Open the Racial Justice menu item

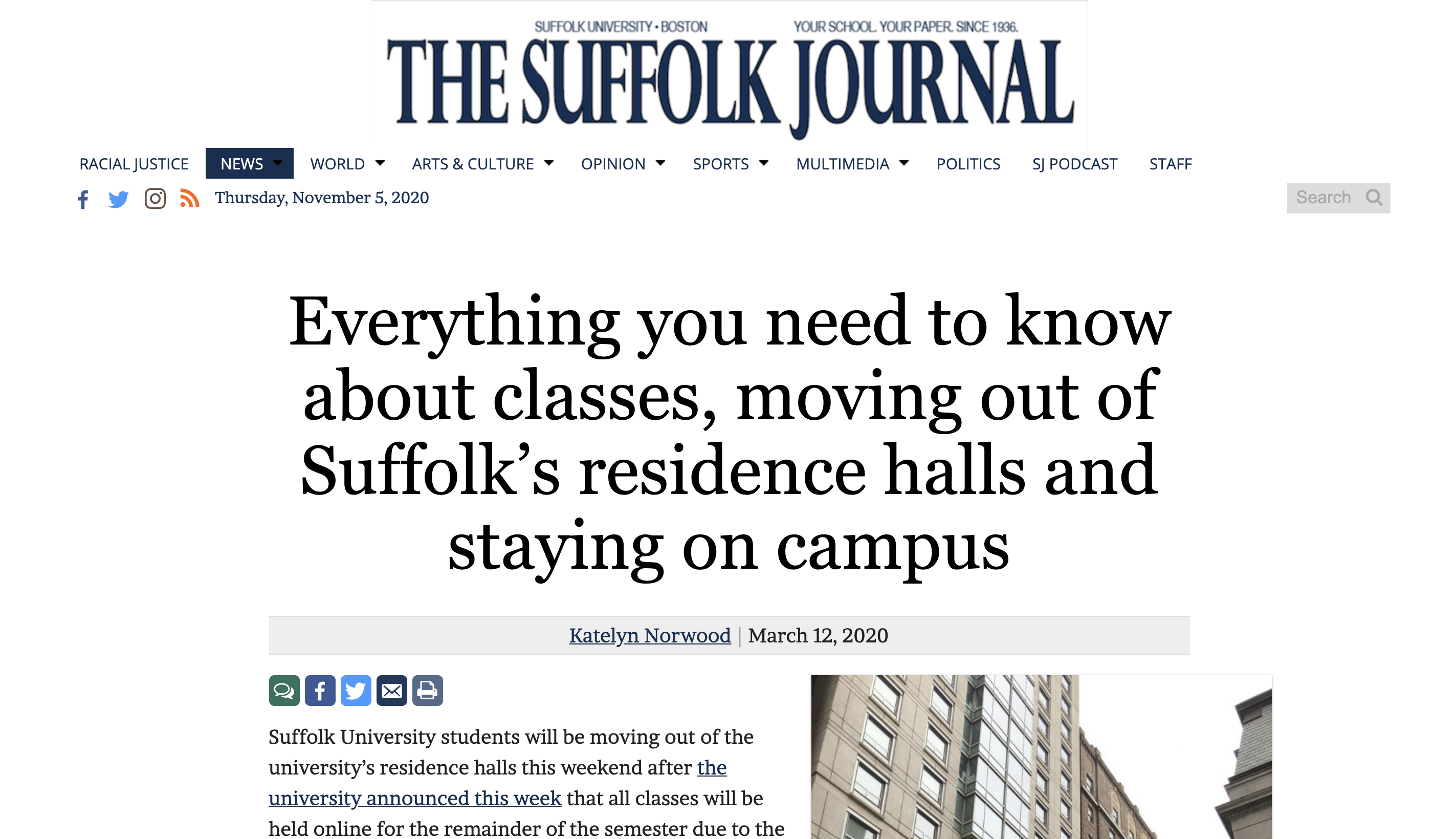click(x=134, y=164)
